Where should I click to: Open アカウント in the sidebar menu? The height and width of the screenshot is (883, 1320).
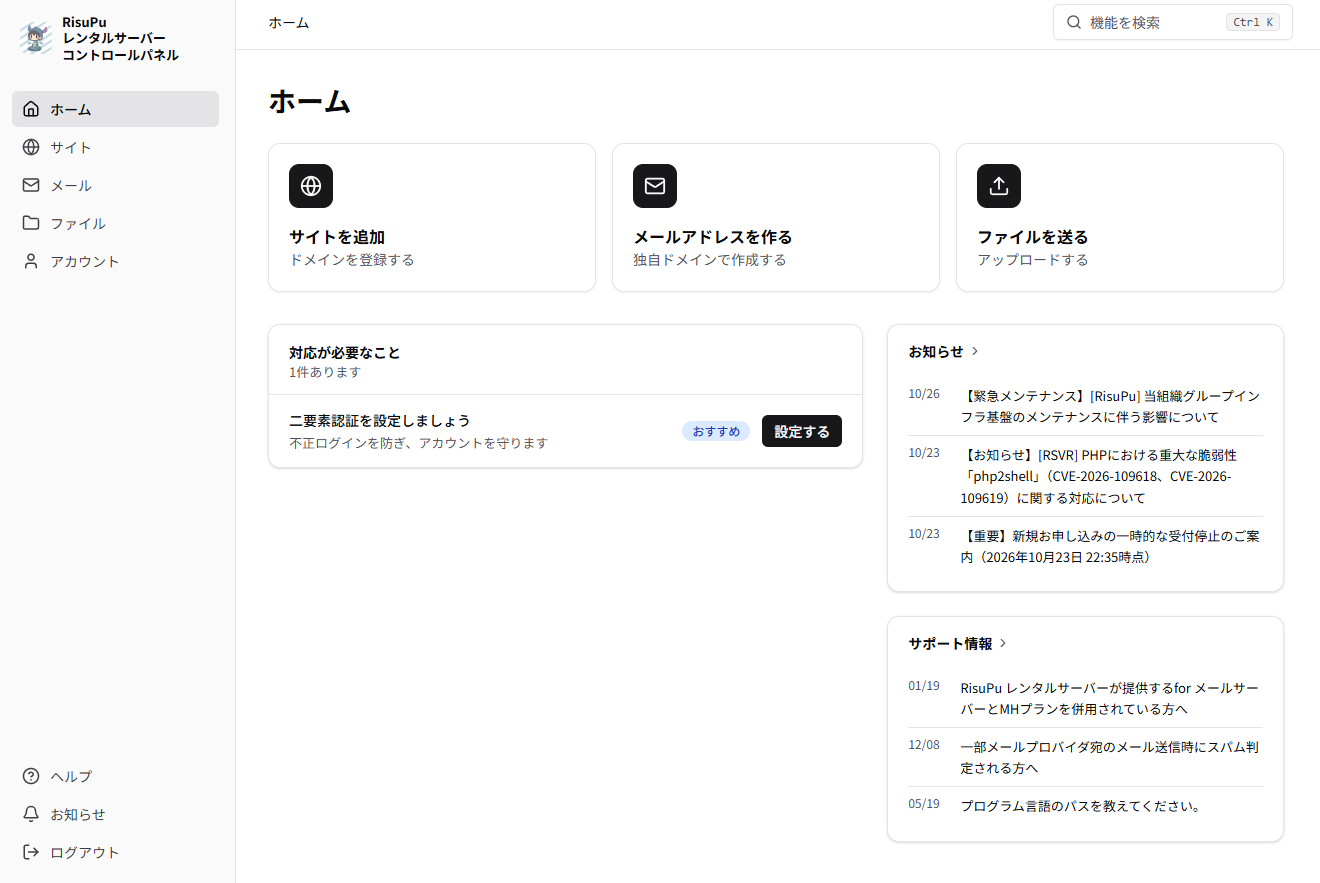115,261
